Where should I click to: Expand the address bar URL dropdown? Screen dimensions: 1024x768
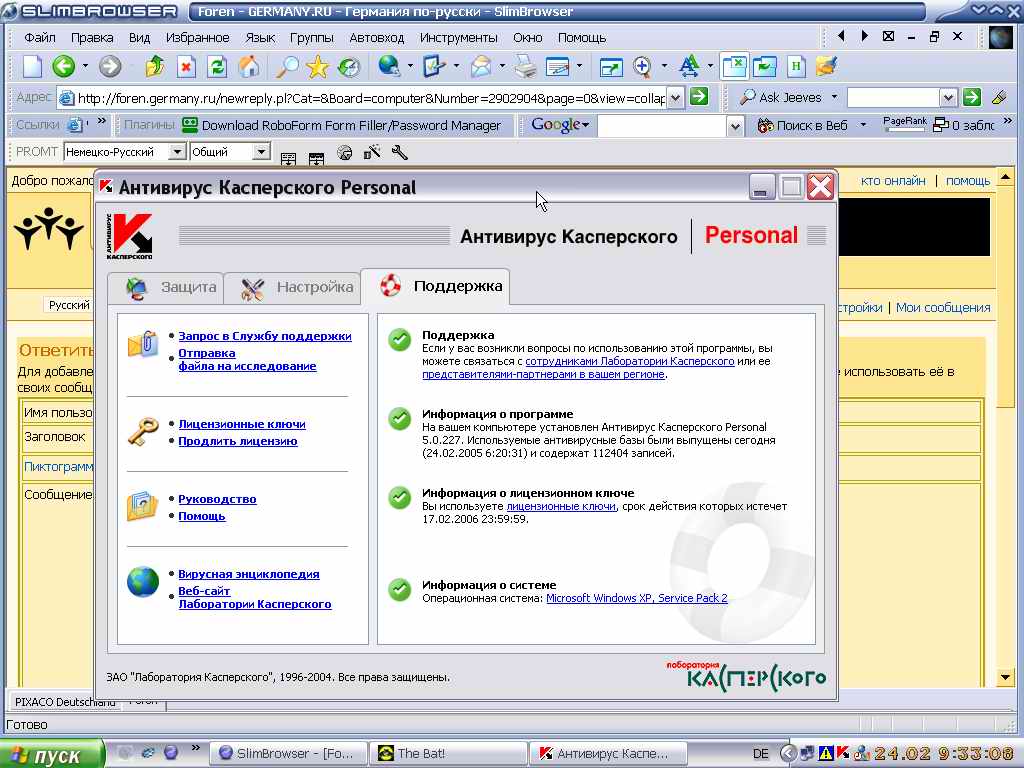676,98
